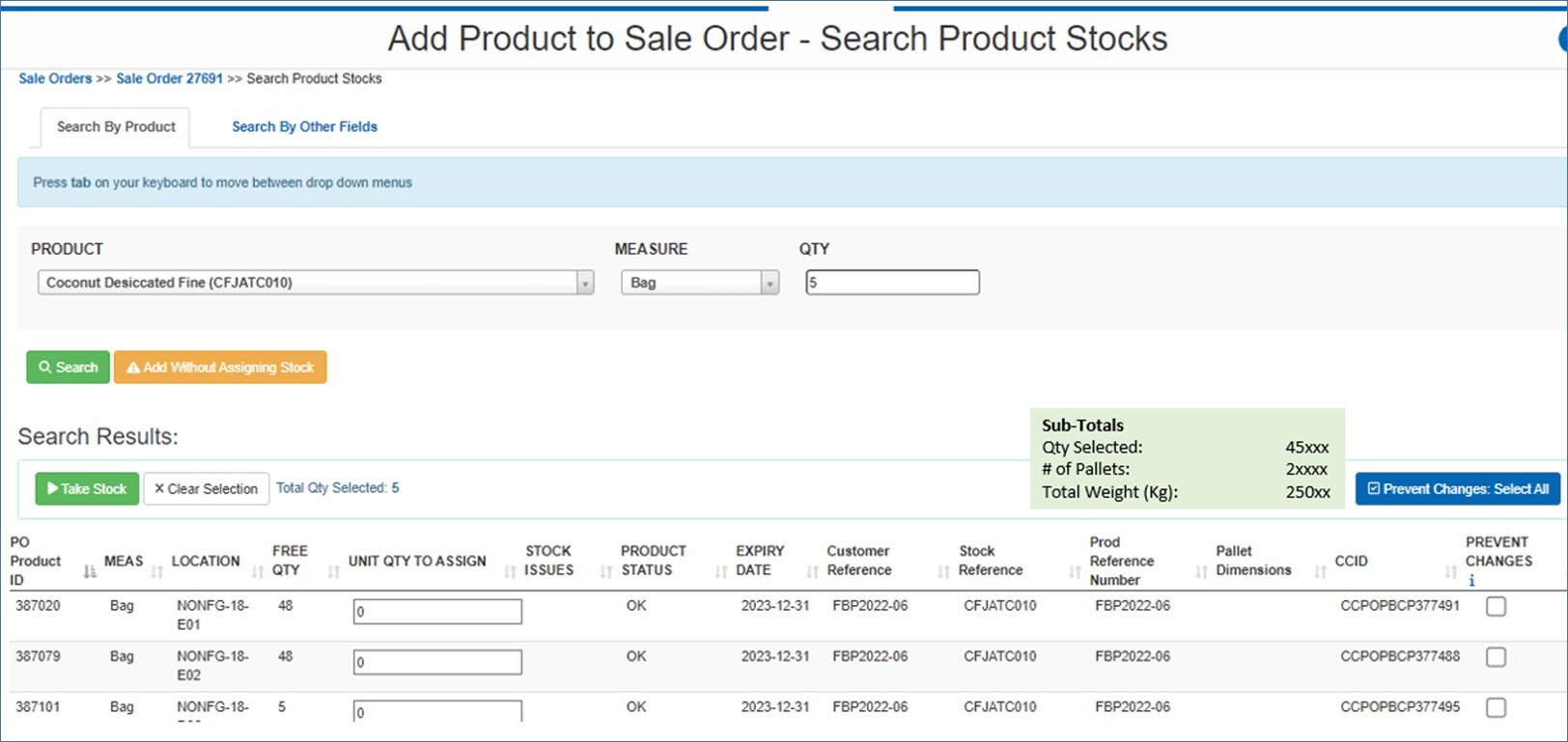The width and height of the screenshot is (1568, 742).
Task: Click sort arrows beside CCID column
Action: click(1450, 571)
